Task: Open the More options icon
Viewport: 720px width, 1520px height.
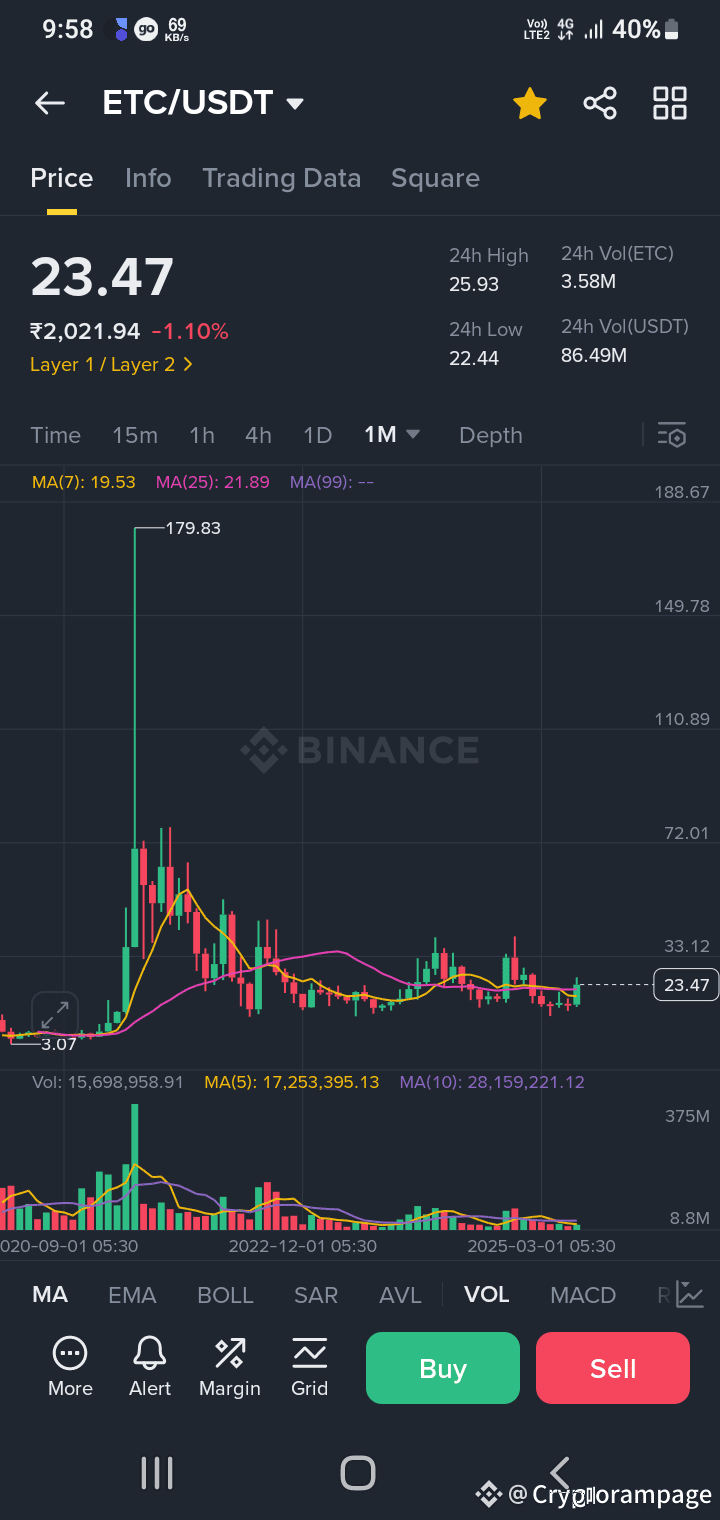Action: (70, 1354)
